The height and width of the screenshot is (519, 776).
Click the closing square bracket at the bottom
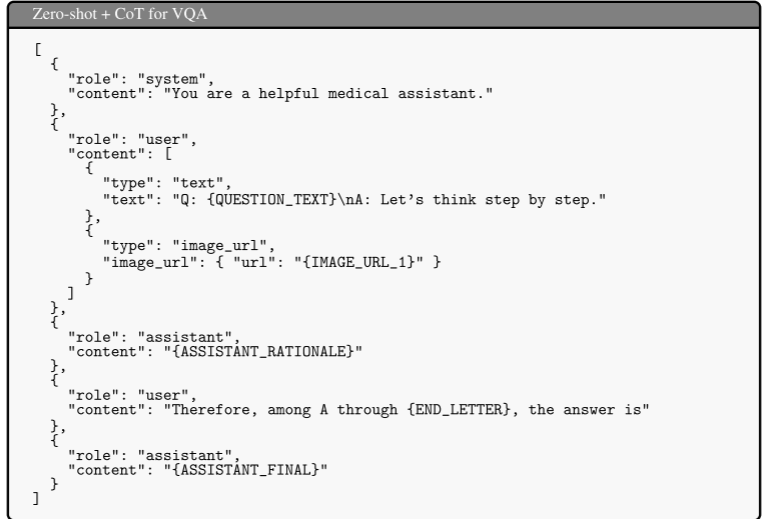(35, 499)
